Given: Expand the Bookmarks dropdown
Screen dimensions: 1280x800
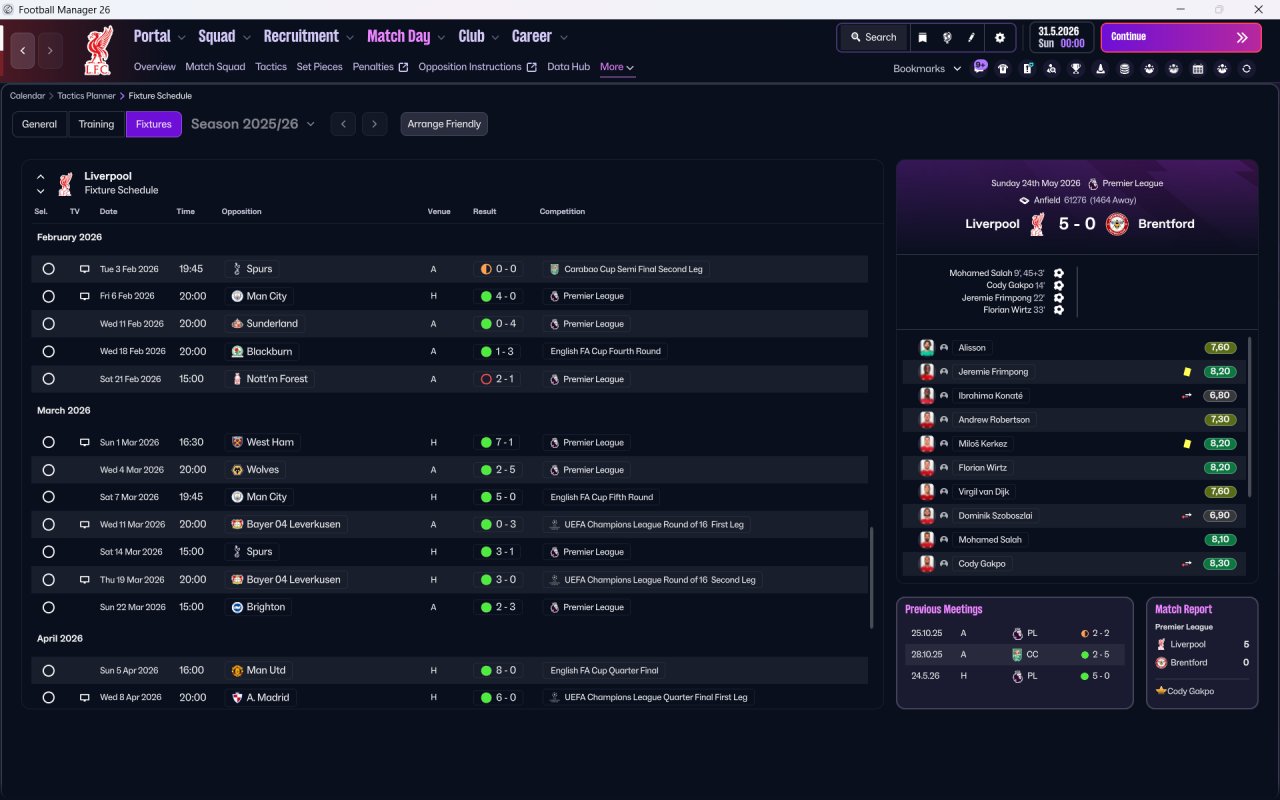Looking at the screenshot, I should pyautogui.click(x=927, y=69).
